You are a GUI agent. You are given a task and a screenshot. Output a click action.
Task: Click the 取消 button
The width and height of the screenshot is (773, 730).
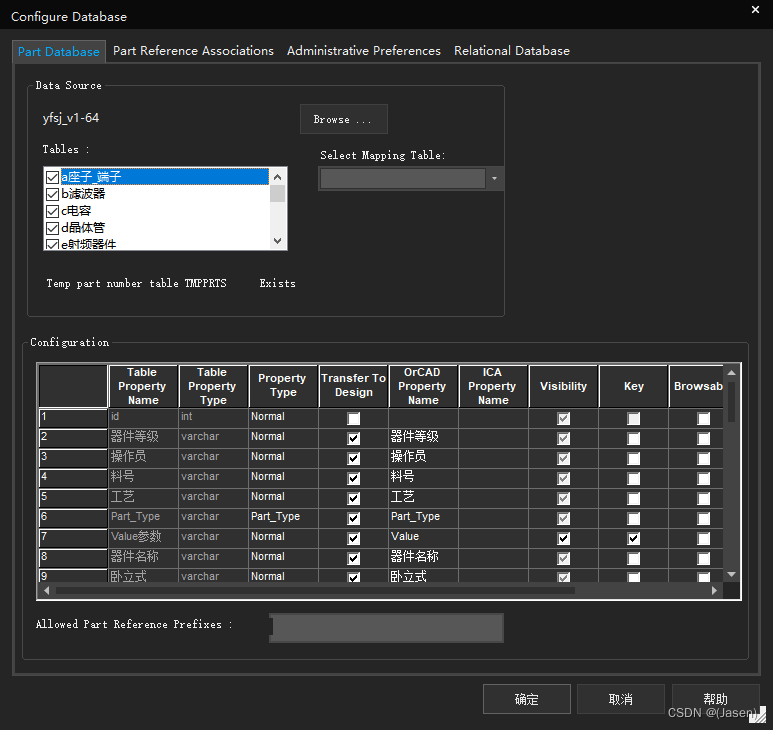click(620, 699)
